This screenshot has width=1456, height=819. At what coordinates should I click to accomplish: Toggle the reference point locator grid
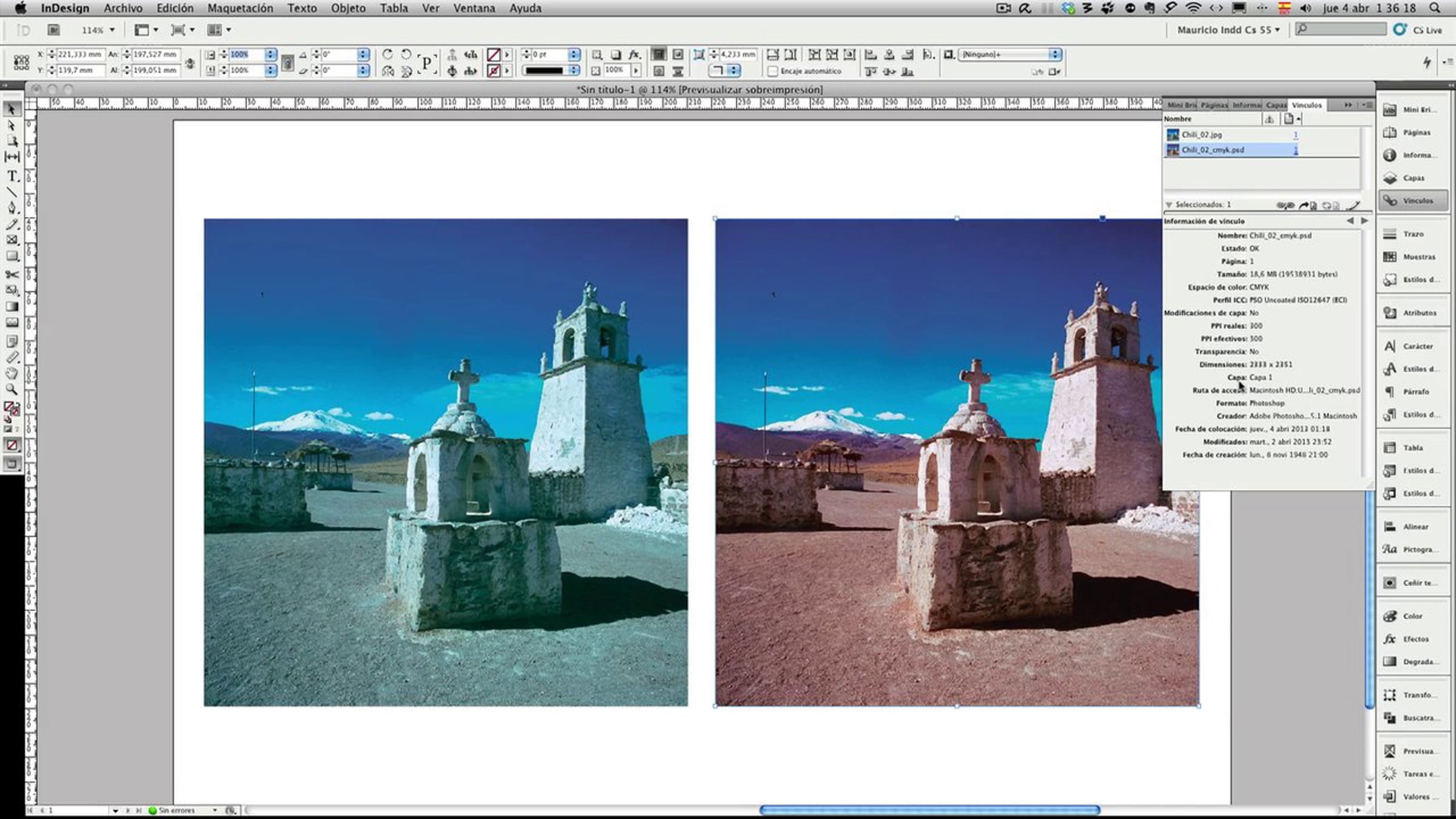coord(21,62)
